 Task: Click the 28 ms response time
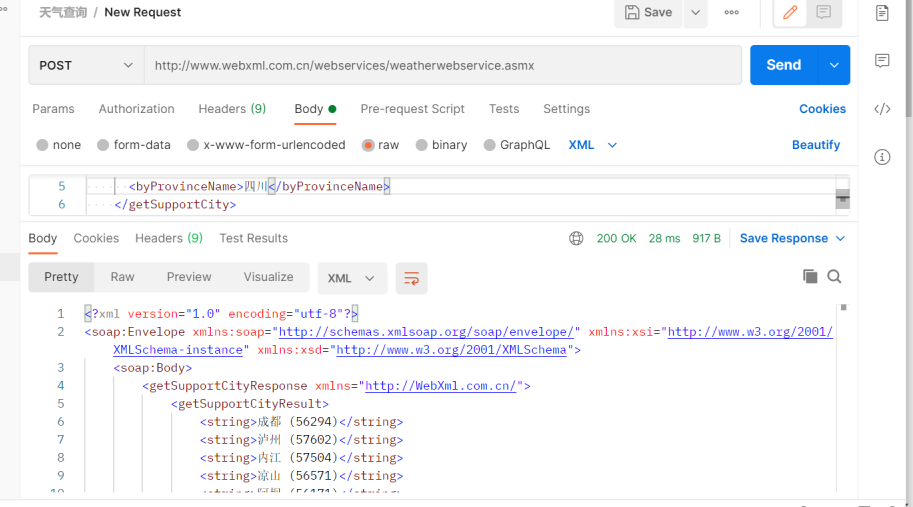(x=664, y=238)
